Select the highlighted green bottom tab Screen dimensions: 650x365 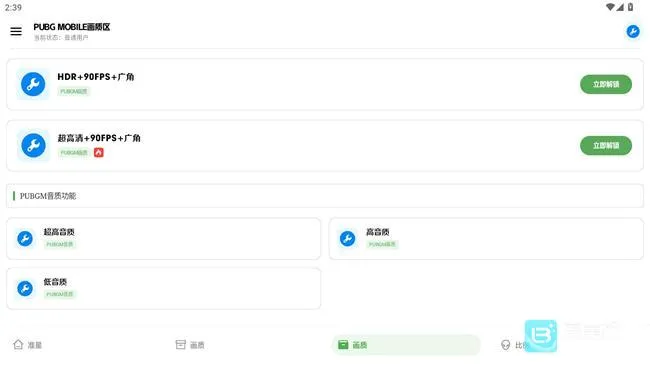406,345
